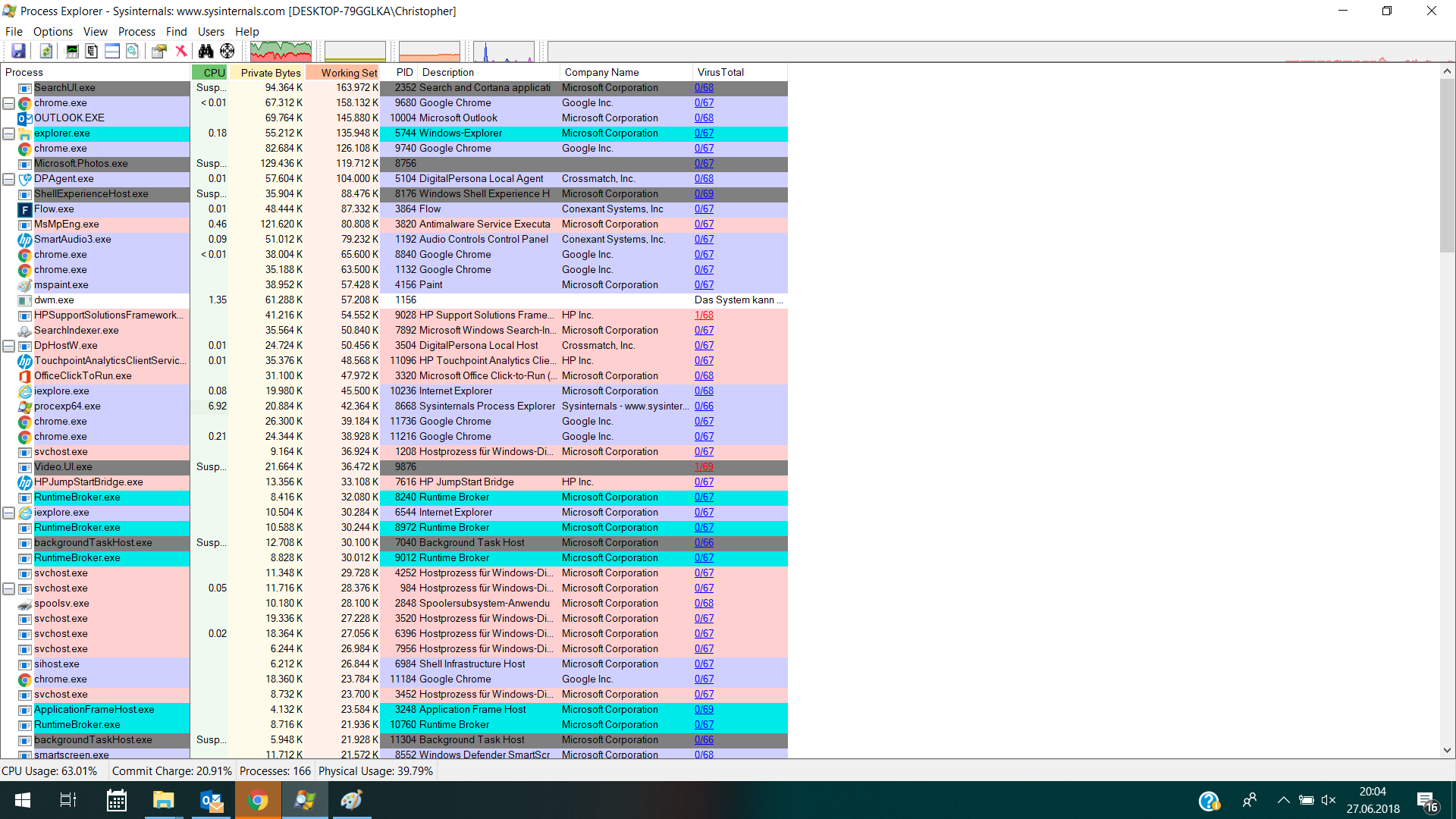
Task: Click the CPU usage history mini graph
Action: tap(281, 52)
